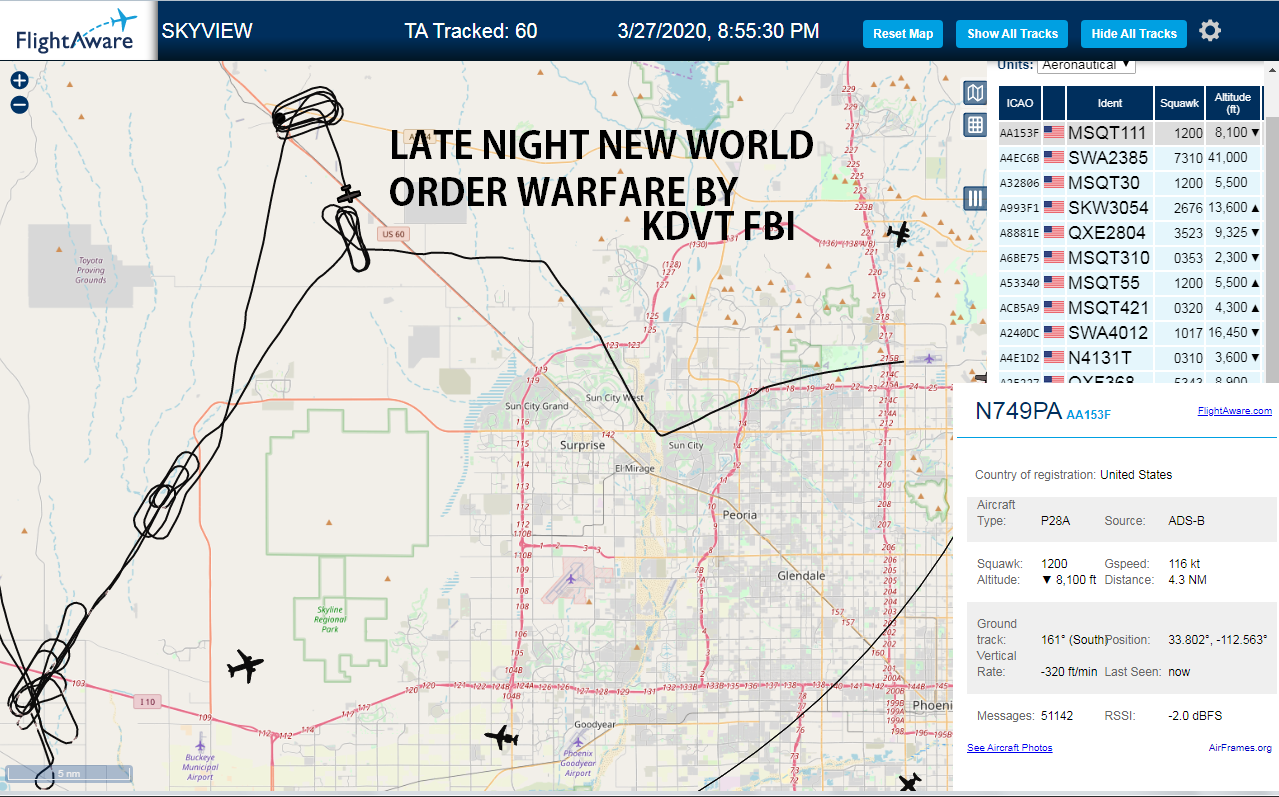Screen dimensions: 1279x797
Task: Select the SWA4012 aircraft row
Action: 1129,333
